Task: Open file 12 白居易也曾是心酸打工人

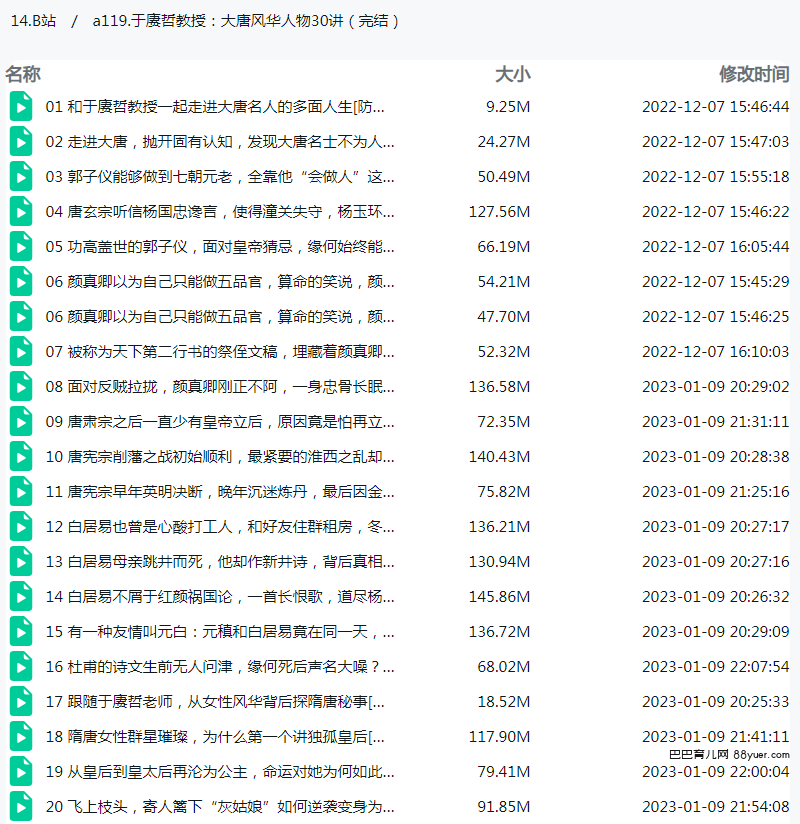Action: pyautogui.click(x=220, y=527)
